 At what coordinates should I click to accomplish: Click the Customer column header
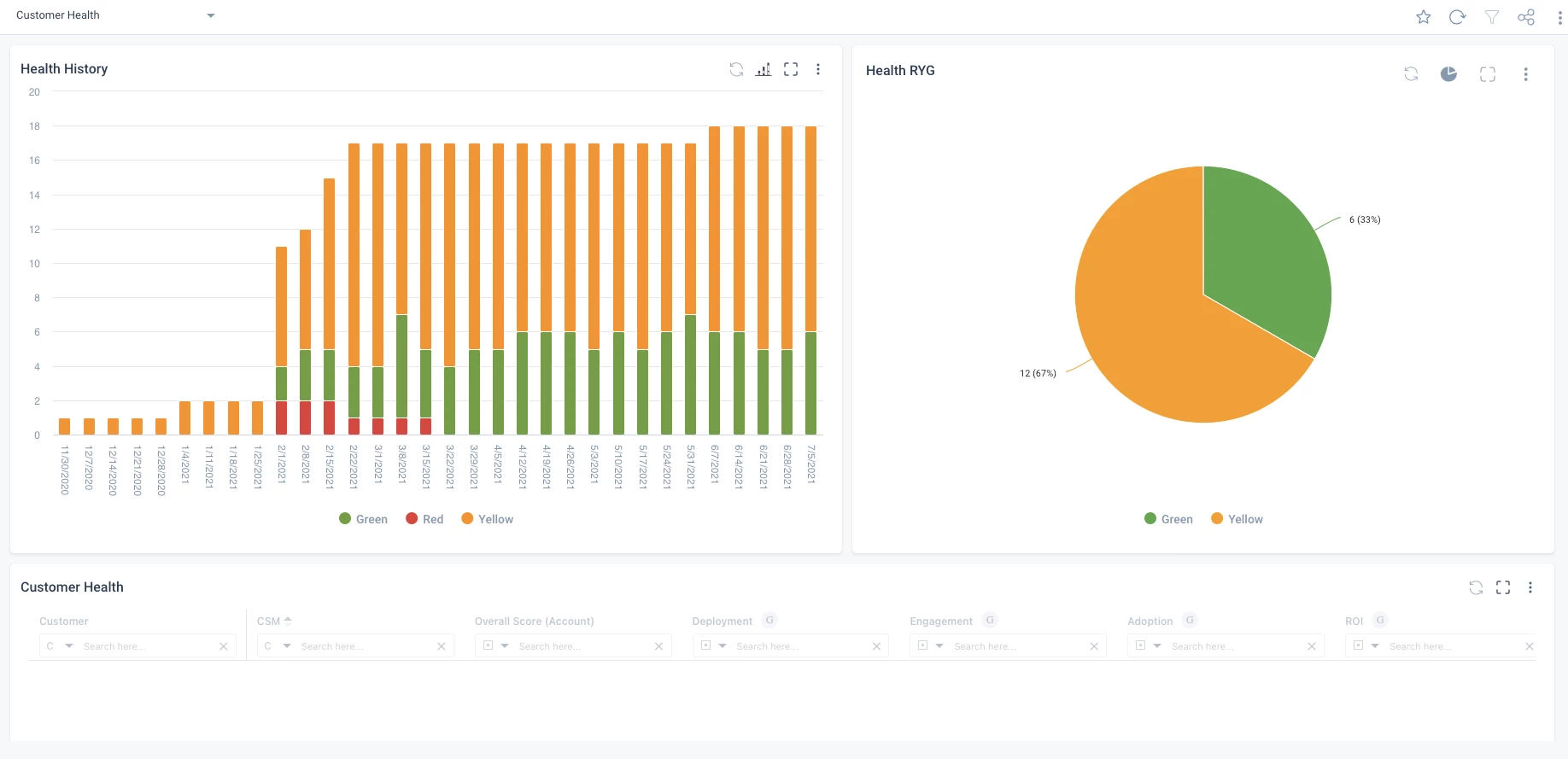click(x=64, y=622)
